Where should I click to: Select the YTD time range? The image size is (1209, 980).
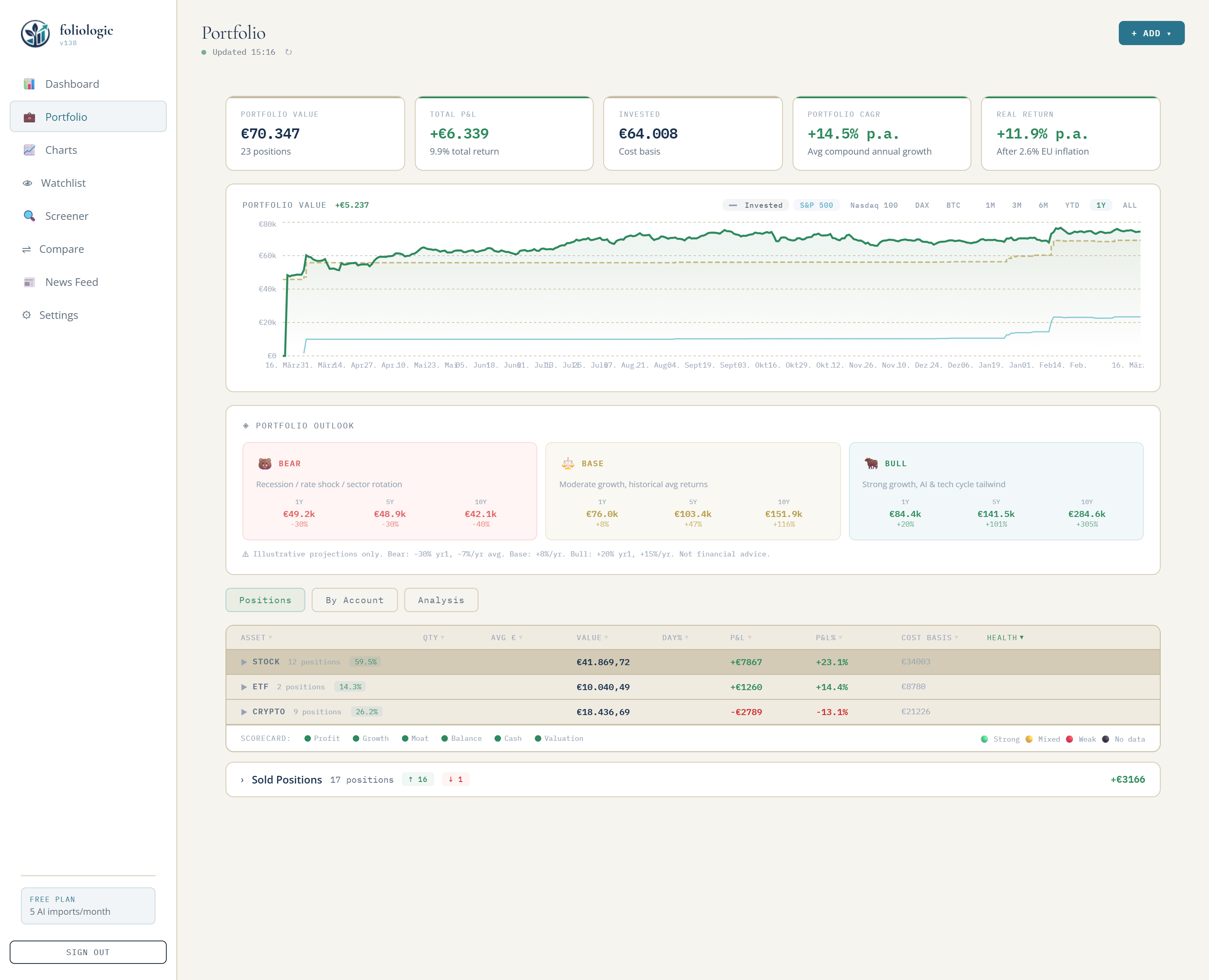(x=1072, y=205)
